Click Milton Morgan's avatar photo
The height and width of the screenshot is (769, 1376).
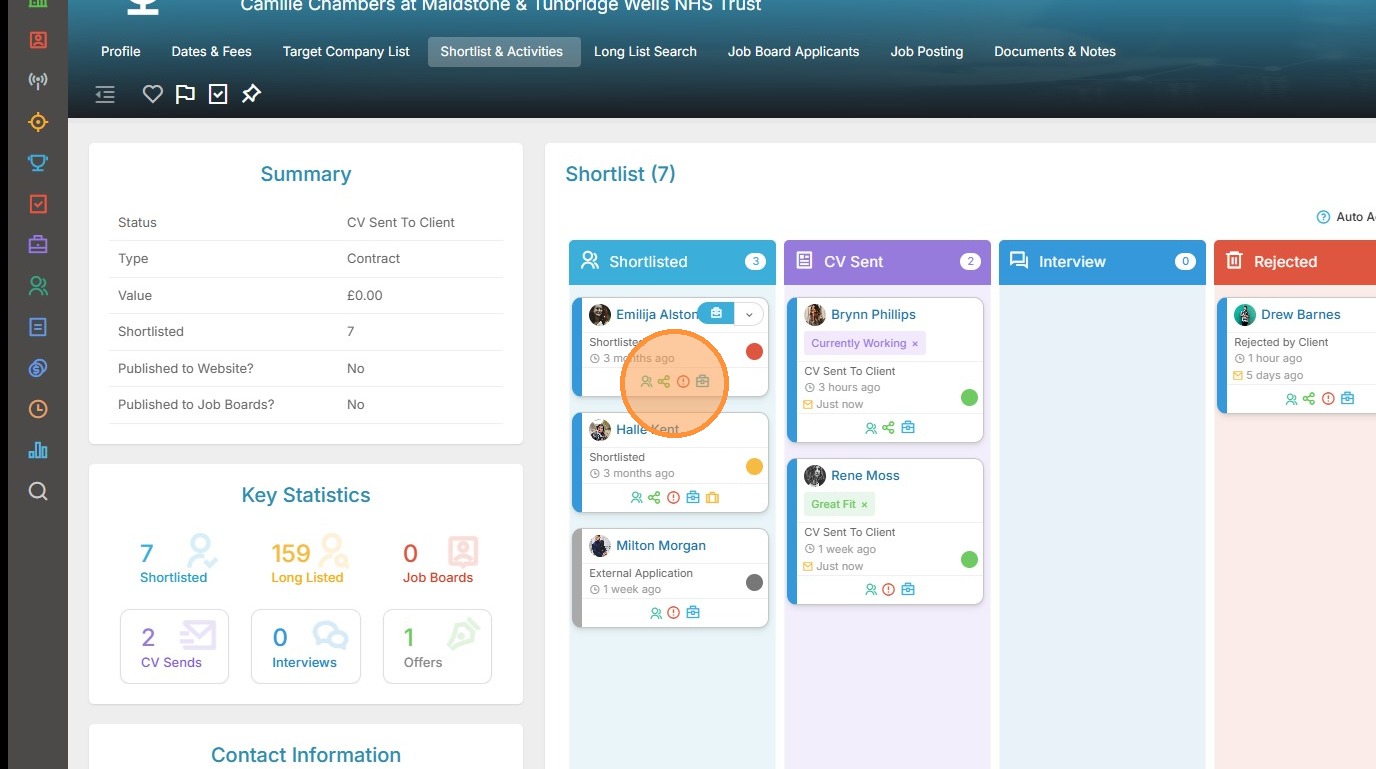pos(600,546)
